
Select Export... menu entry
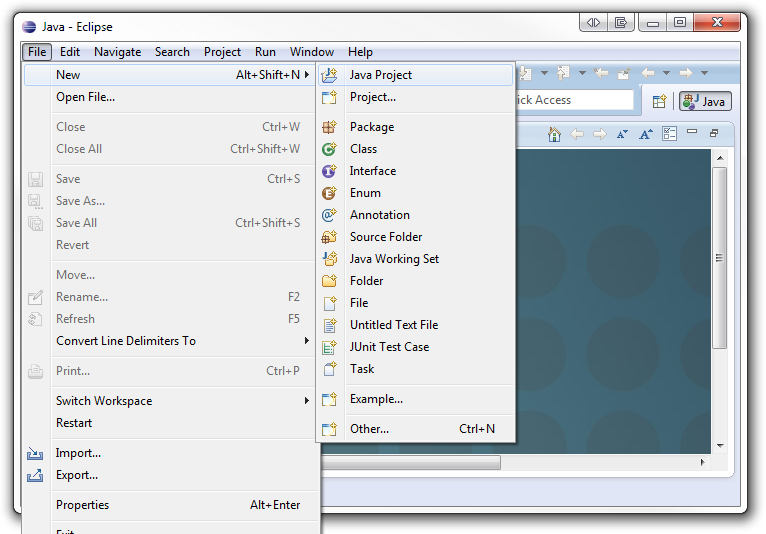[x=169, y=475]
